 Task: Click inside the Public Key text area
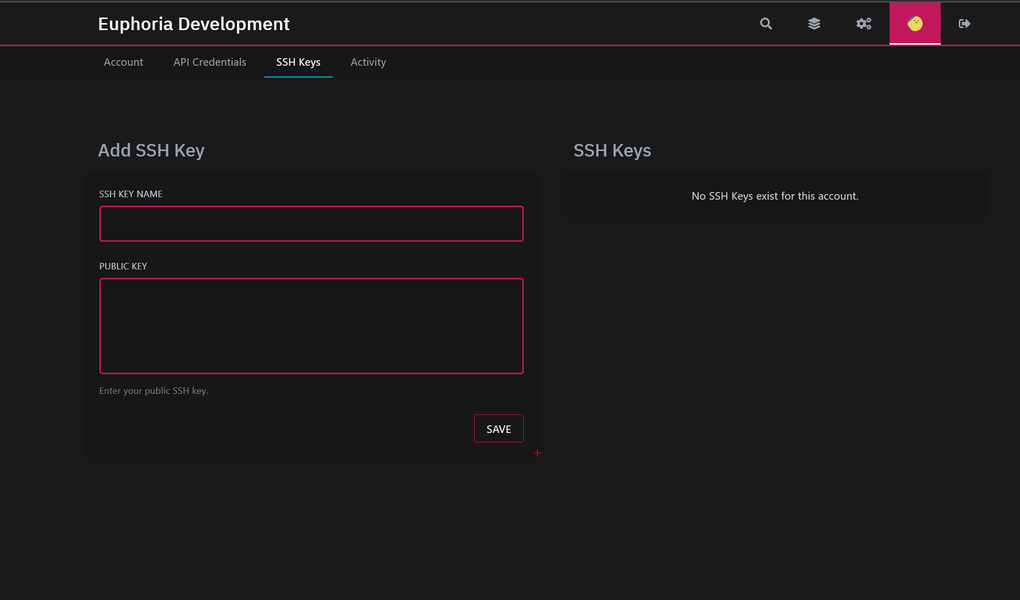[x=311, y=326]
